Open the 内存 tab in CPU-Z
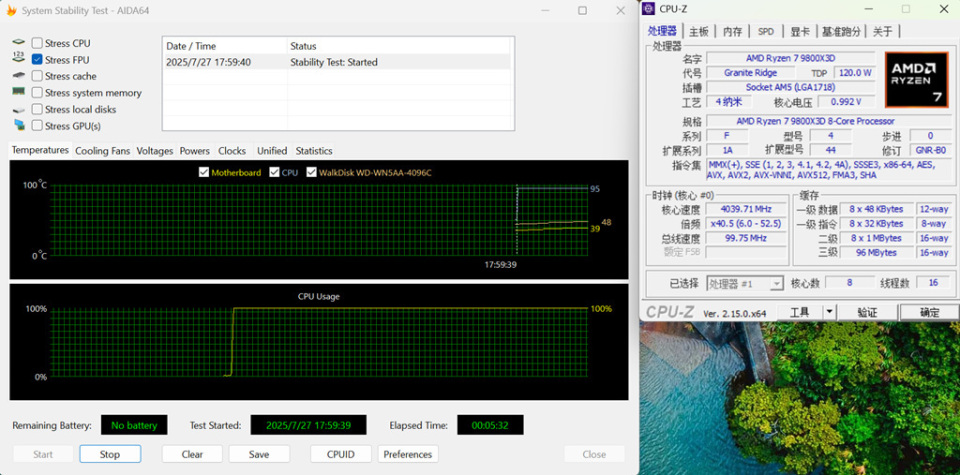The image size is (960, 475). click(732, 31)
